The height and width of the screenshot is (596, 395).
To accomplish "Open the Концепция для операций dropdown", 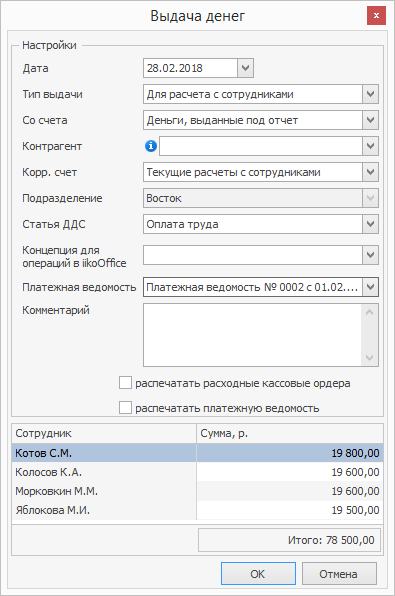I will tap(370, 255).
